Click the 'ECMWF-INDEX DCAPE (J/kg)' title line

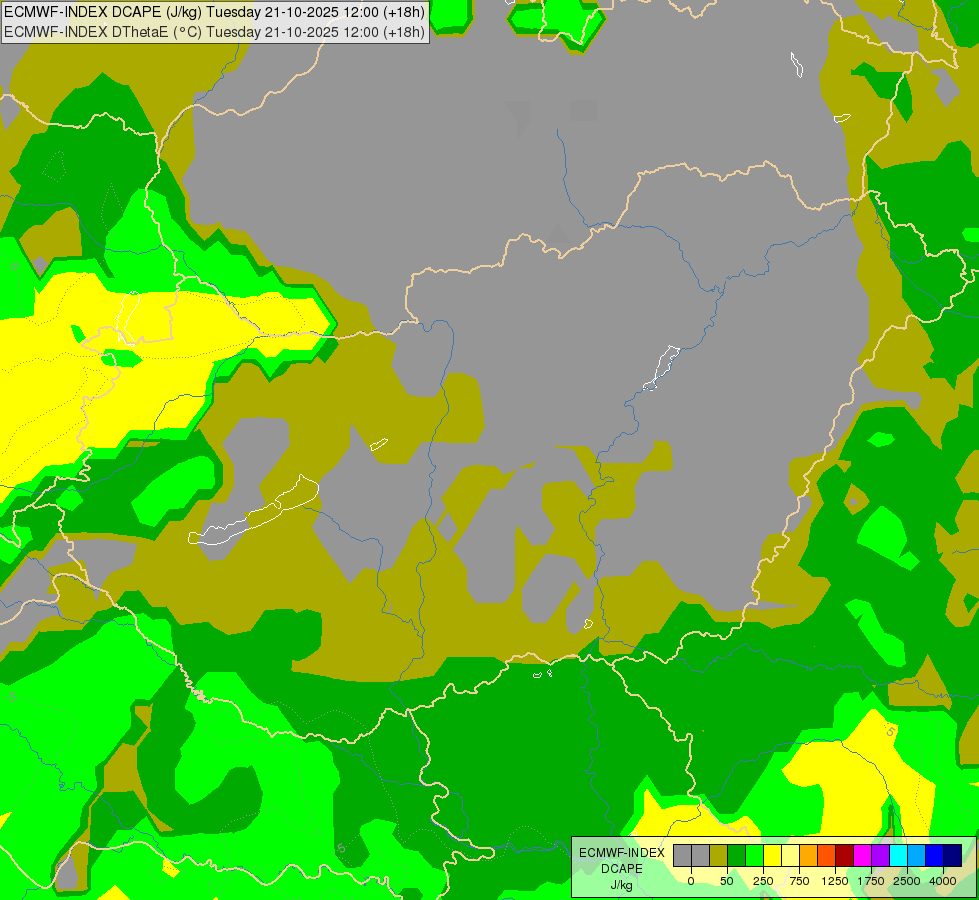(214, 12)
